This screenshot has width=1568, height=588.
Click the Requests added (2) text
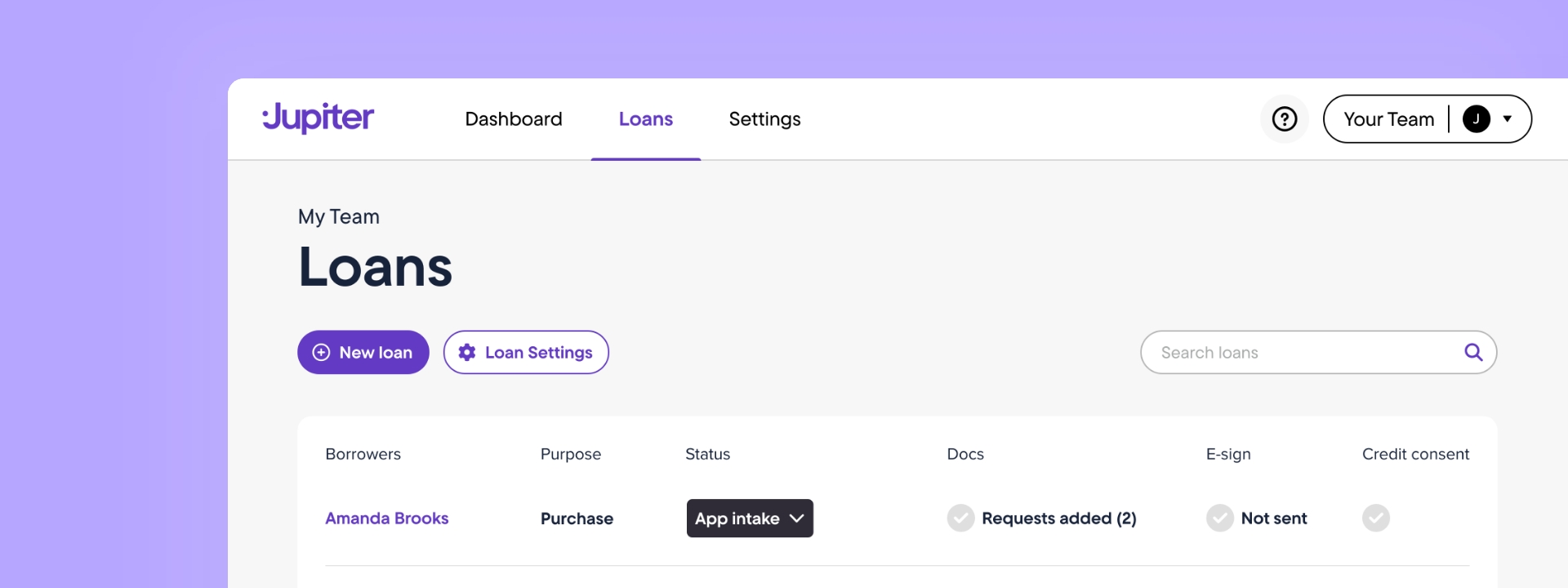[1058, 519]
